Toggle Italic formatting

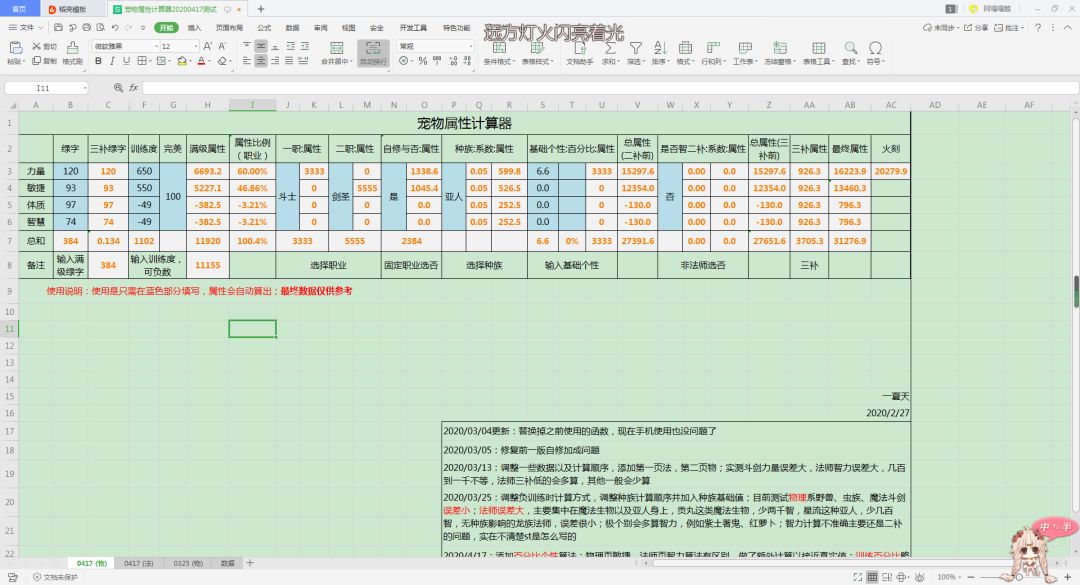point(112,61)
